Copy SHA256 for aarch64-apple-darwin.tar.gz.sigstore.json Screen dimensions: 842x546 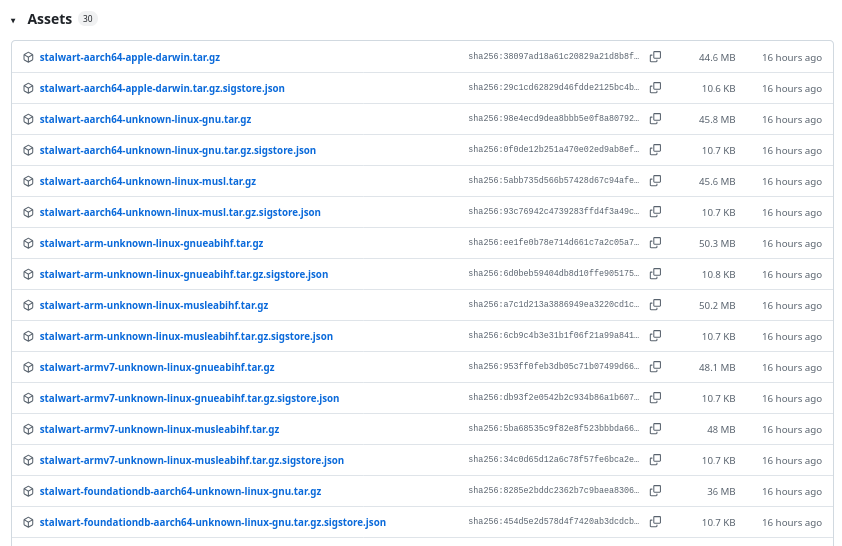coord(655,88)
